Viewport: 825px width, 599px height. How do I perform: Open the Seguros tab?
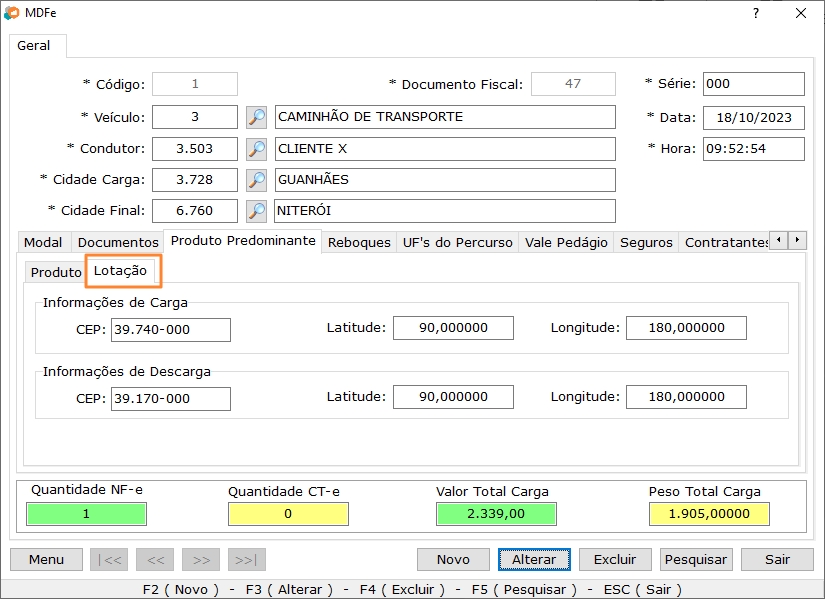point(646,243)
